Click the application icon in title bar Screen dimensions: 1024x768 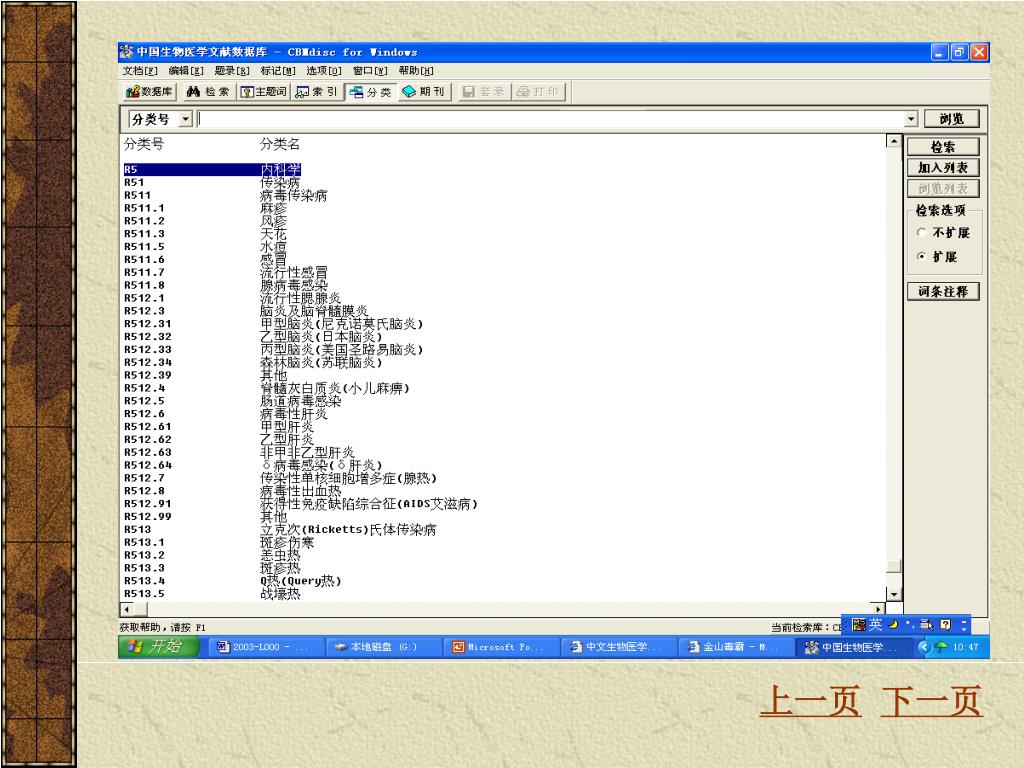coord(127,52)
